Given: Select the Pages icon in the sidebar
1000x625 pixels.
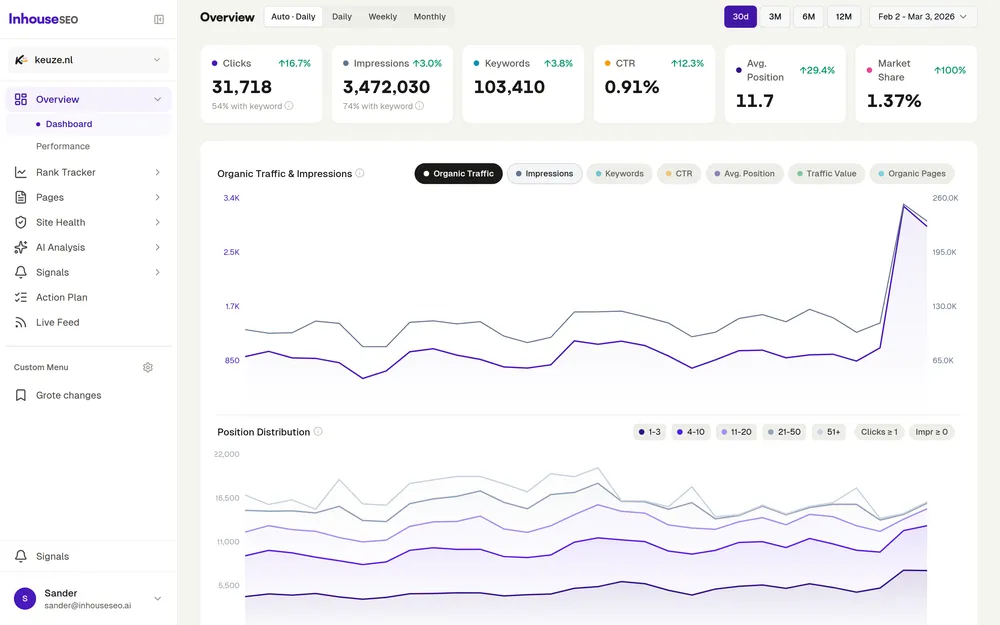Looking at the screenshot, I should [x=21, y=197].
